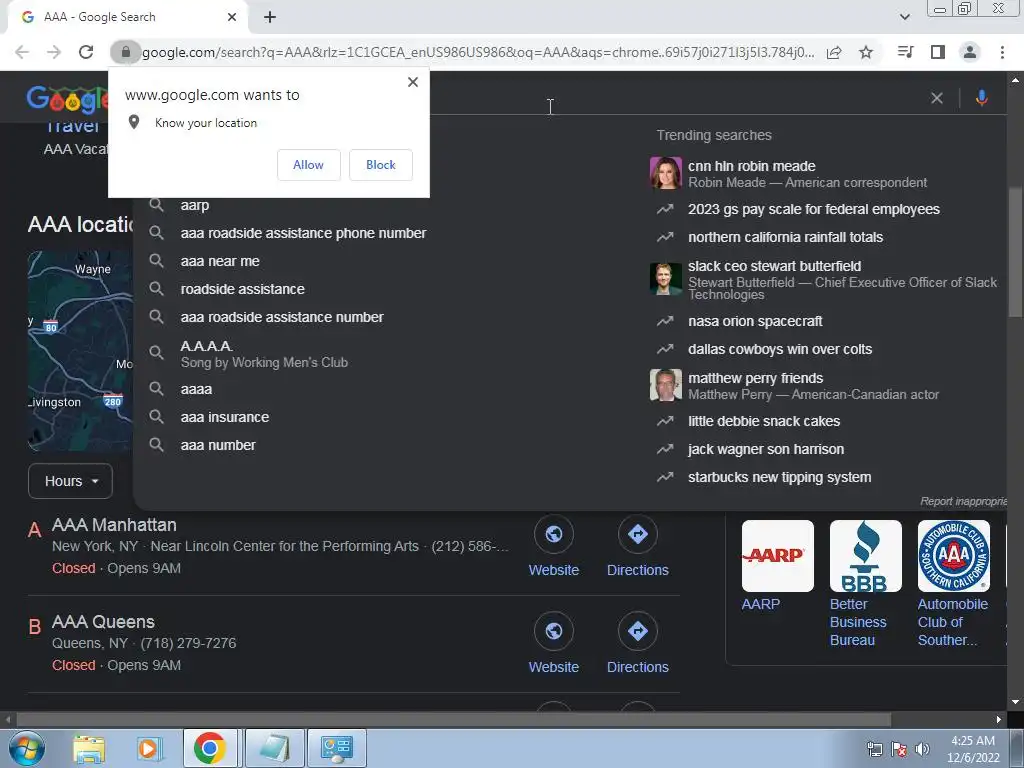
Task: Open Better Business Bureau card
Action: point(865,583)
